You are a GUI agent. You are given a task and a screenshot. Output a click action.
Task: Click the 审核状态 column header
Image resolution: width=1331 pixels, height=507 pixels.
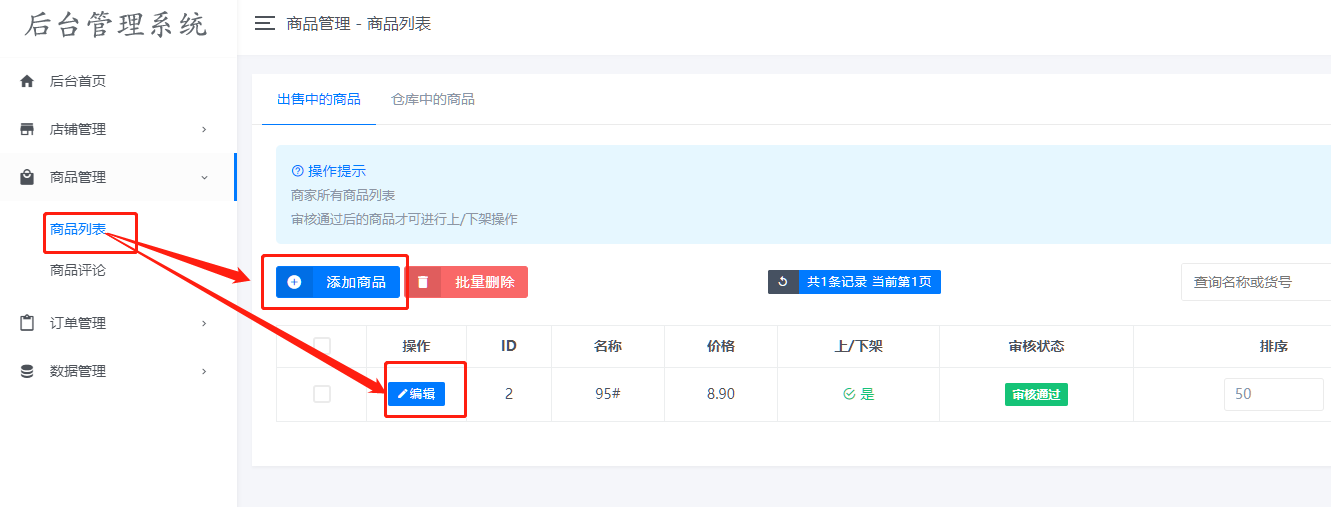[x=1036, y=346]
